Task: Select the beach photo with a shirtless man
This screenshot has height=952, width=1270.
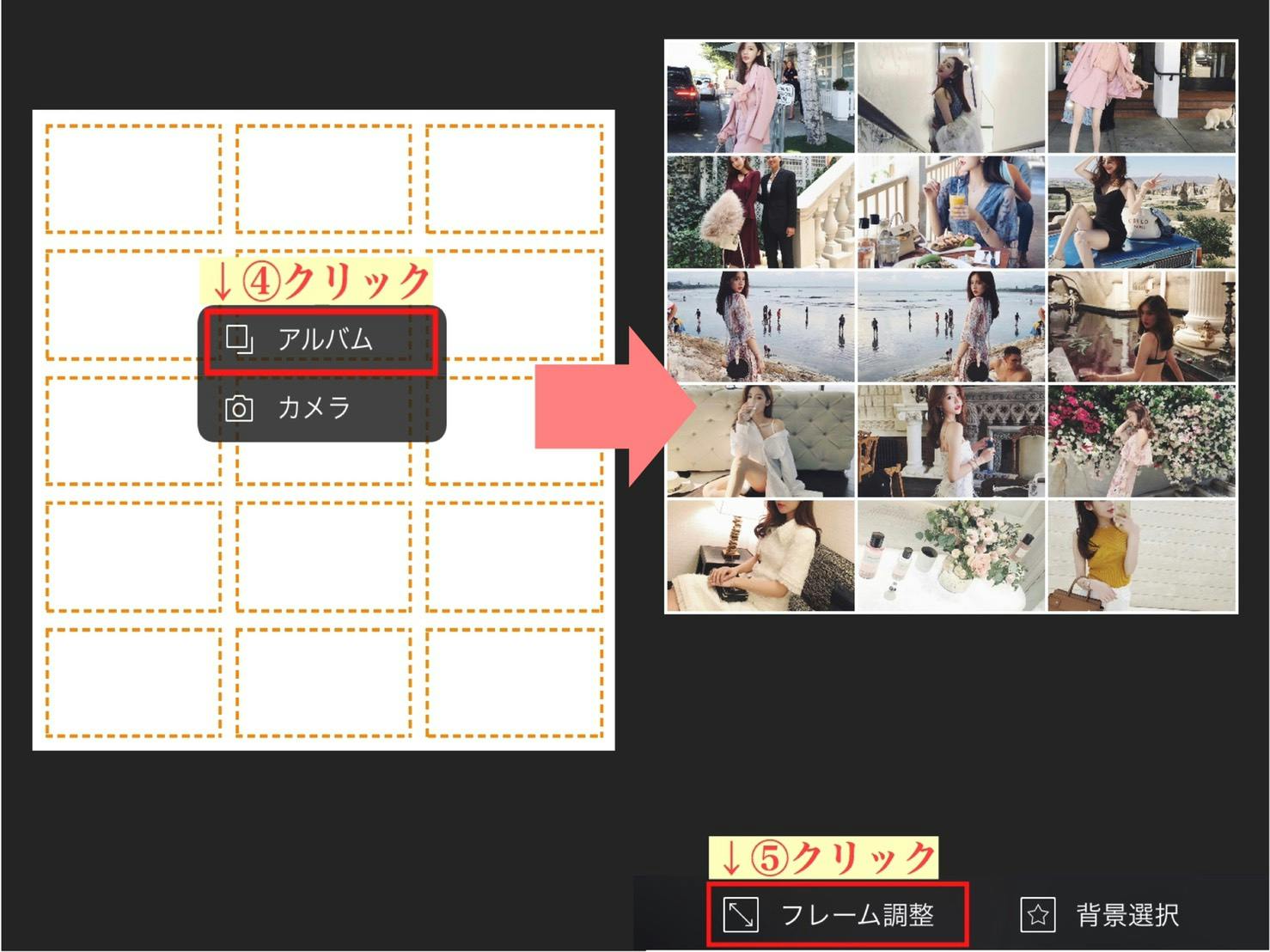Action: tap(951, 326)
